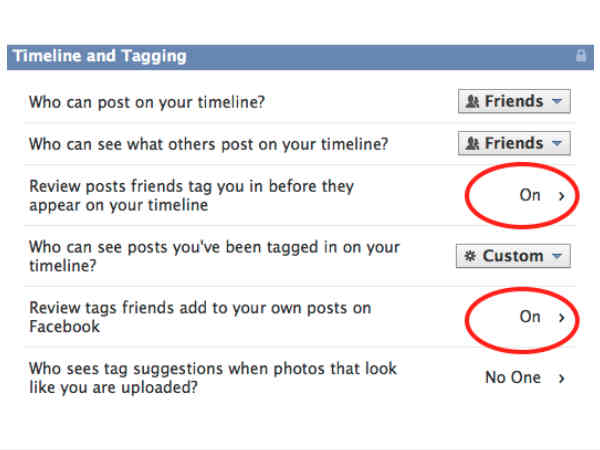Toggle the tag review On setting for own posts

[x=530, y=317]
